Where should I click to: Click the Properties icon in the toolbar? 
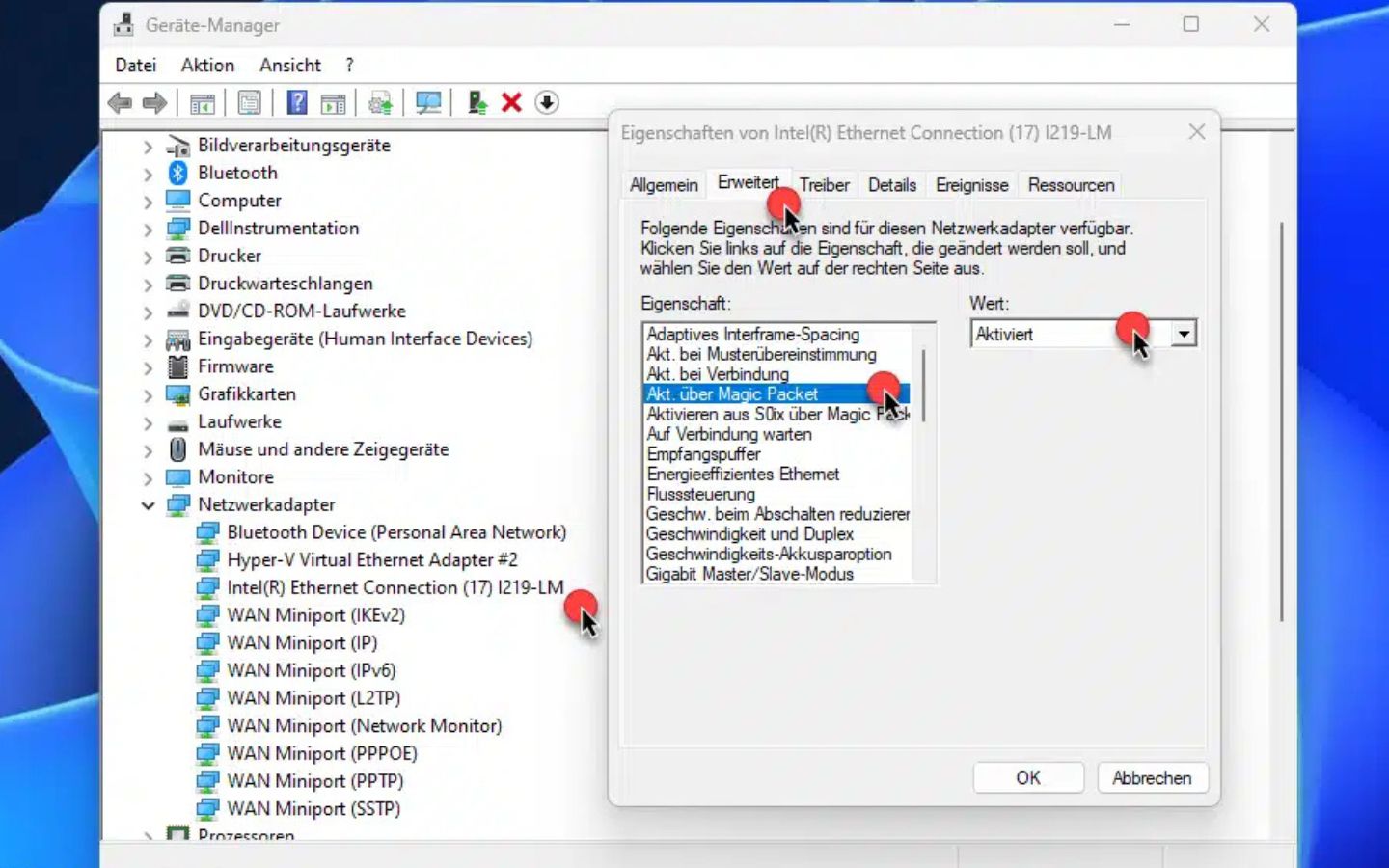(249, 102)
